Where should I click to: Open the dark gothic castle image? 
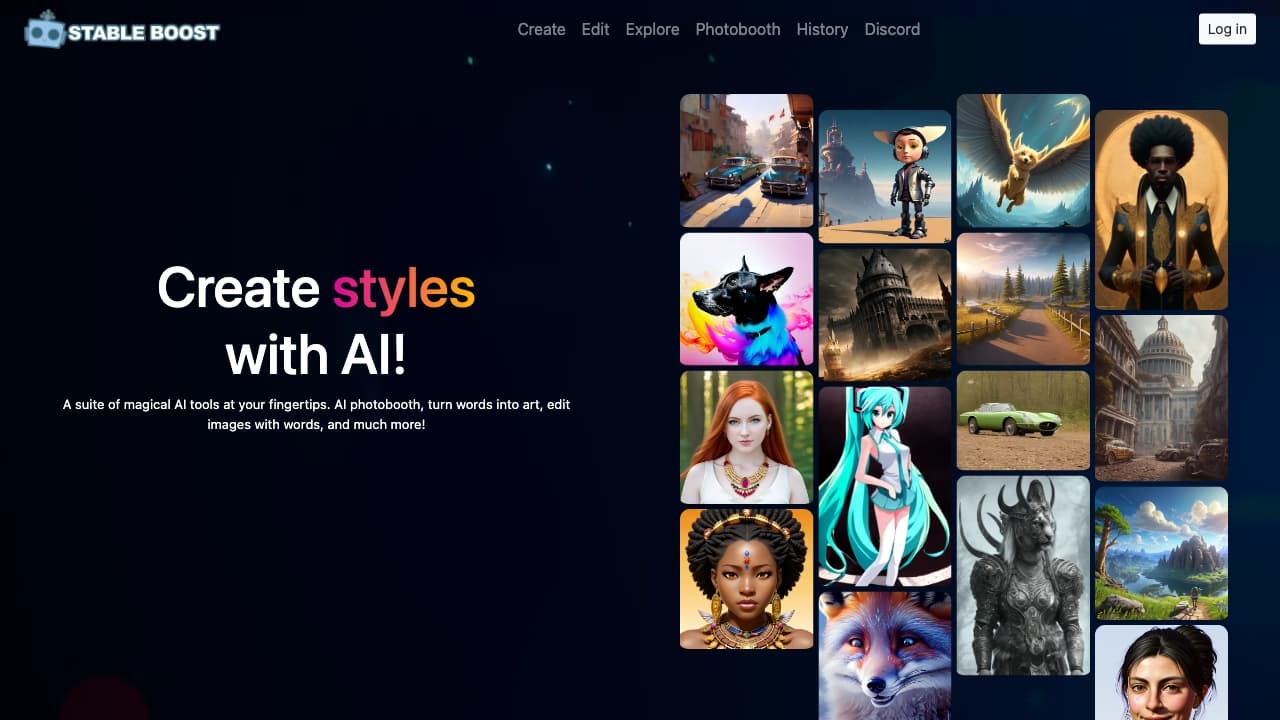tap(884, 314)
